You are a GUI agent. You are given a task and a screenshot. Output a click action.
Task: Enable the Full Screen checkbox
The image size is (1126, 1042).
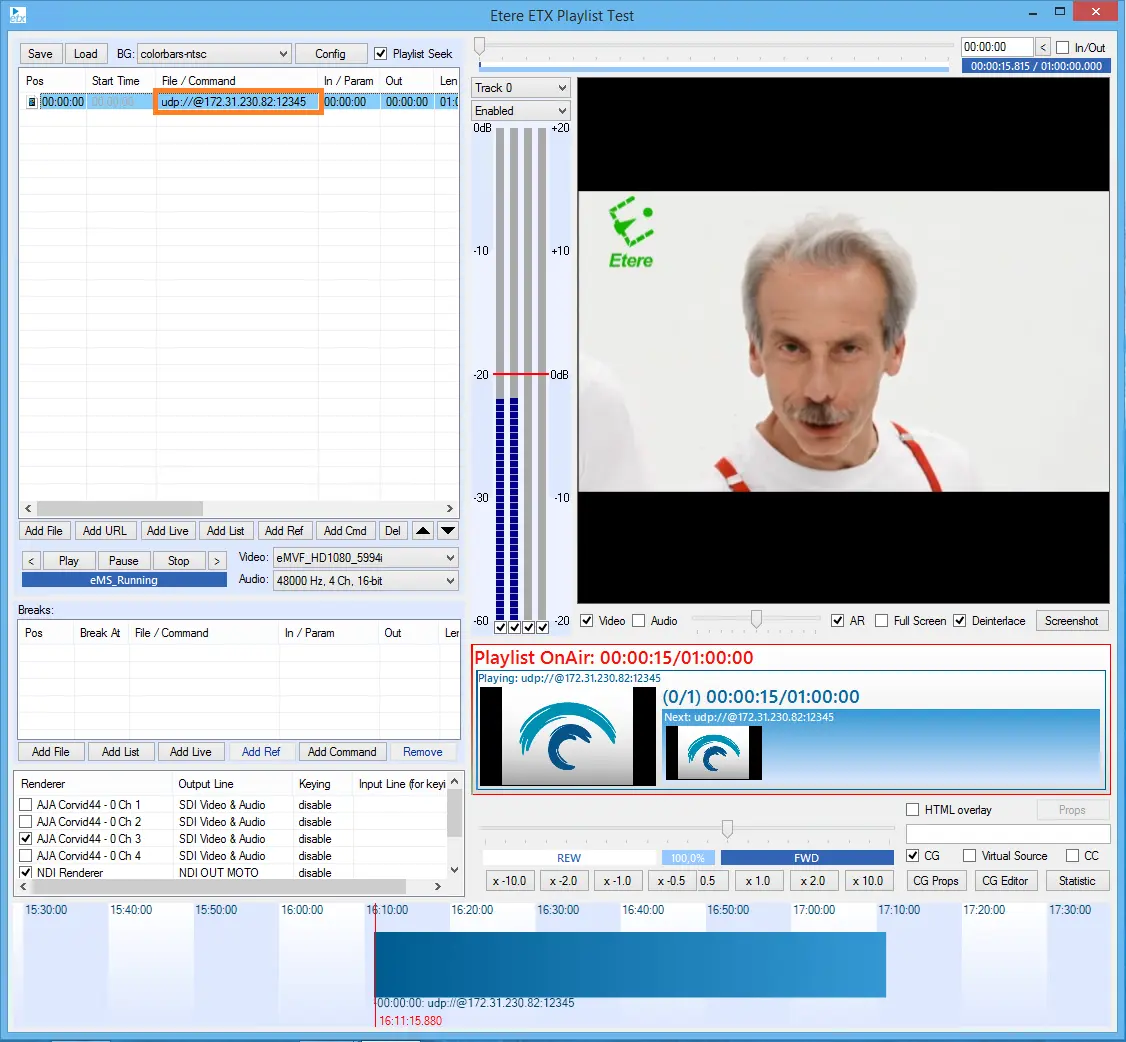point(881,621)
